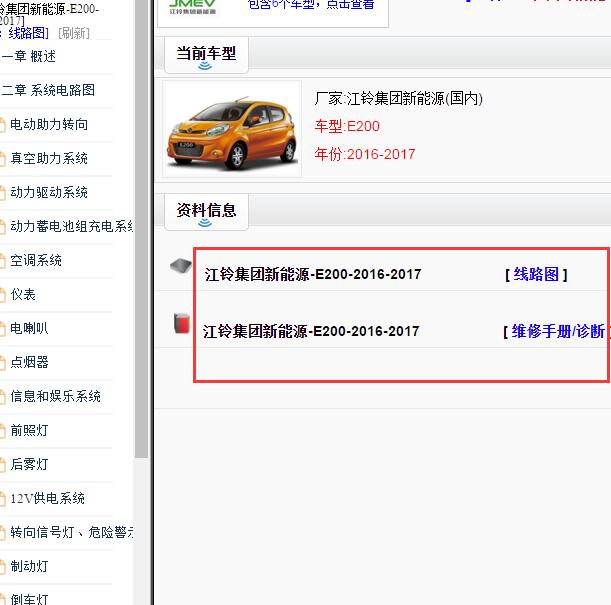This screenshot has width=611, height=605.
Task: Select 后雾灯 tree entry
Action: coord(29,464)
